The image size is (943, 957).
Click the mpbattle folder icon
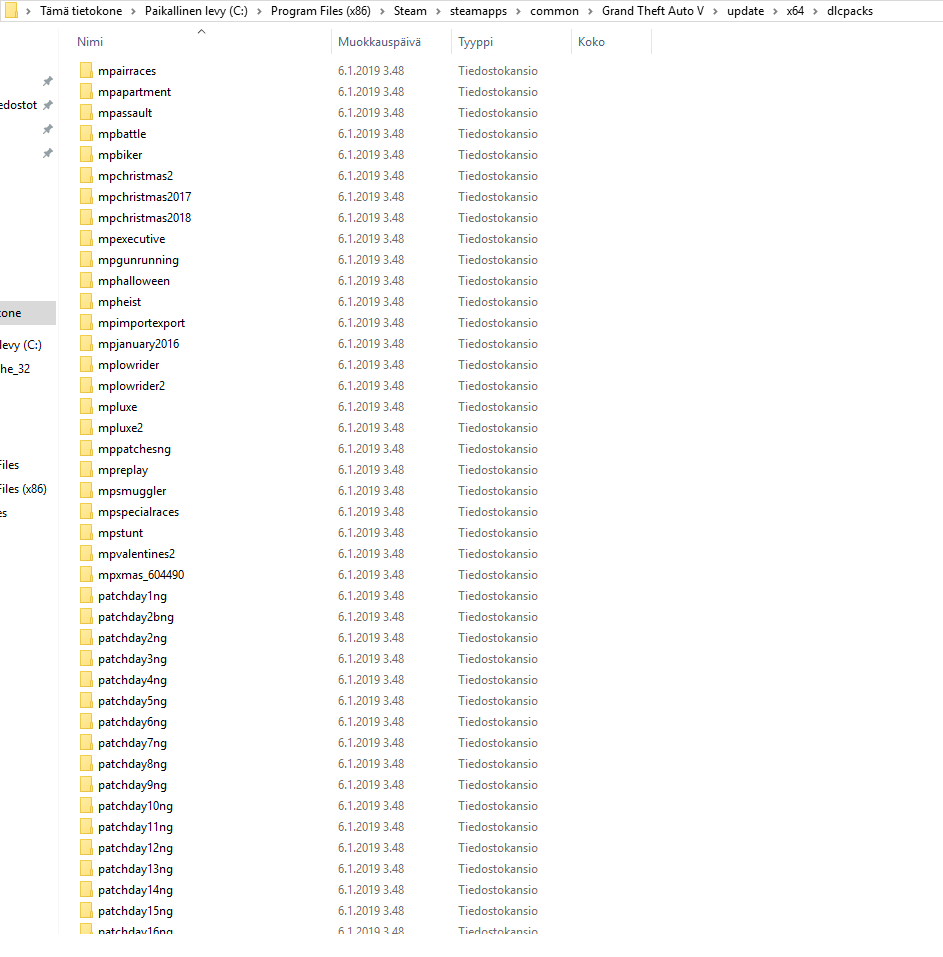point(86,134)
